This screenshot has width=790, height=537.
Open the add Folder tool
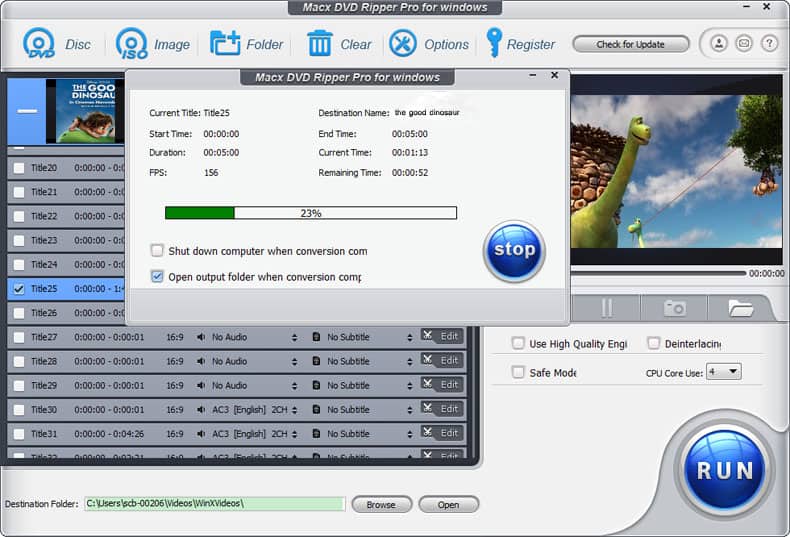pyautogui.click(x=225, y=44)
